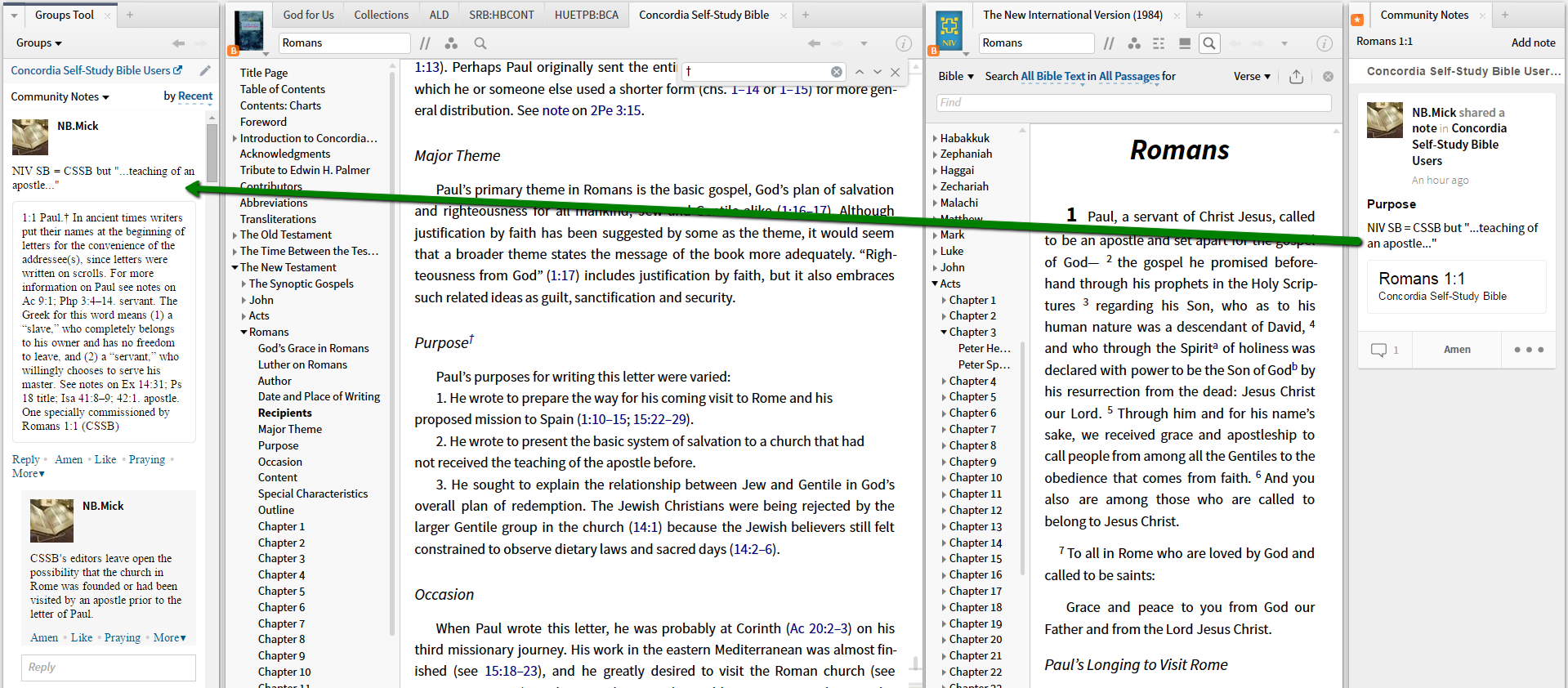Close the Groups Tool tab
The image size is (1568, 688).
[x=107, y=16]
